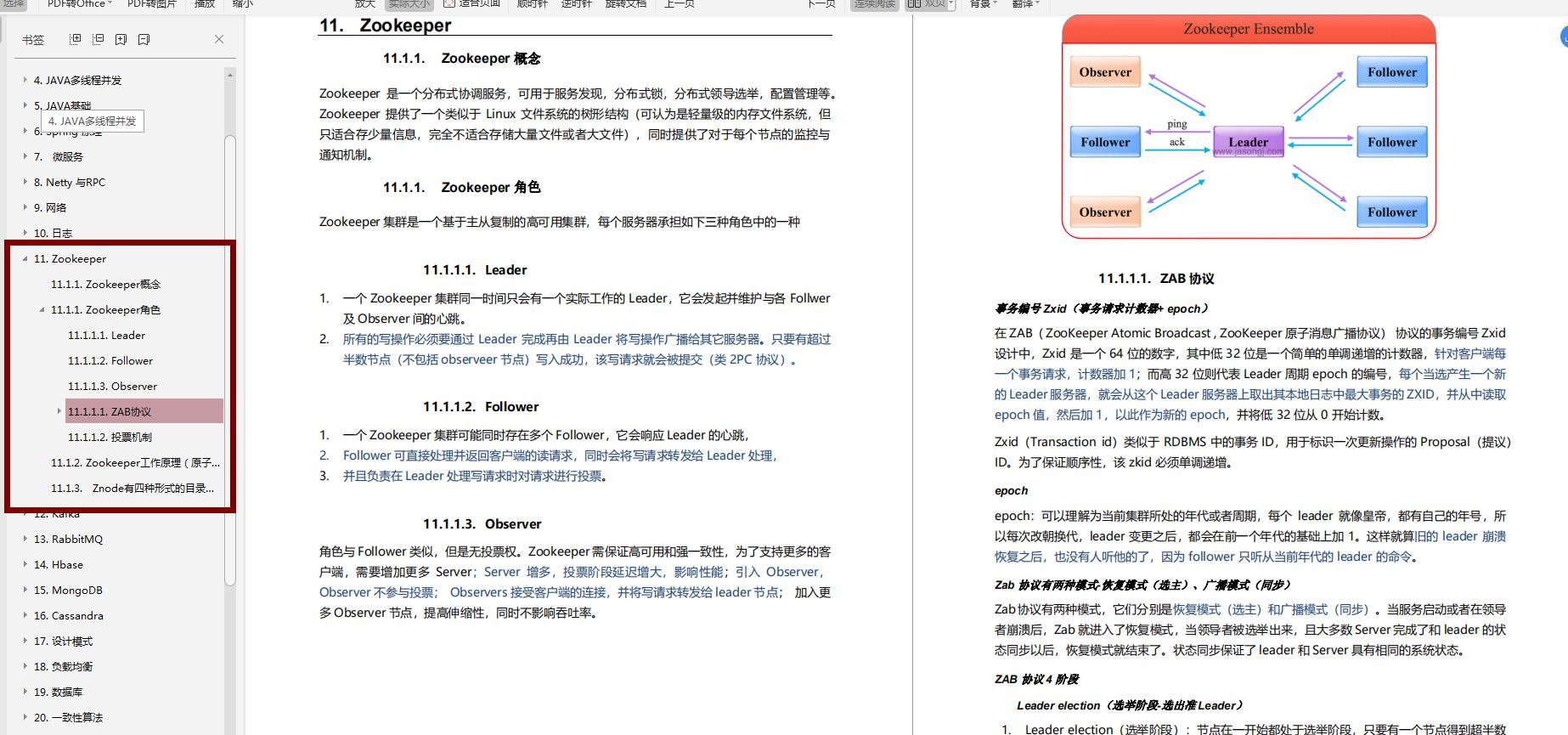
Task: Expand the 17. 设计模式 bookmark node
Action: tap(25, 641)
